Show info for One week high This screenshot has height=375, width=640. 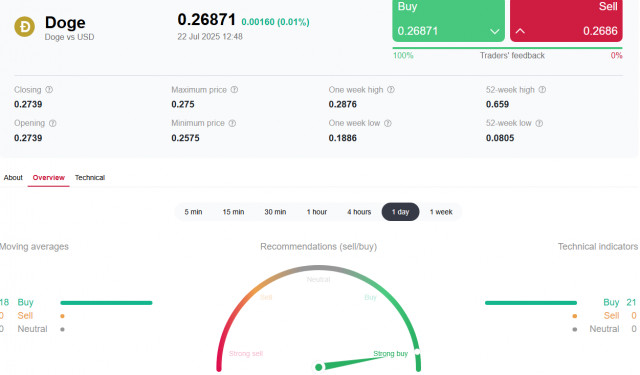[x=391, y=90]
